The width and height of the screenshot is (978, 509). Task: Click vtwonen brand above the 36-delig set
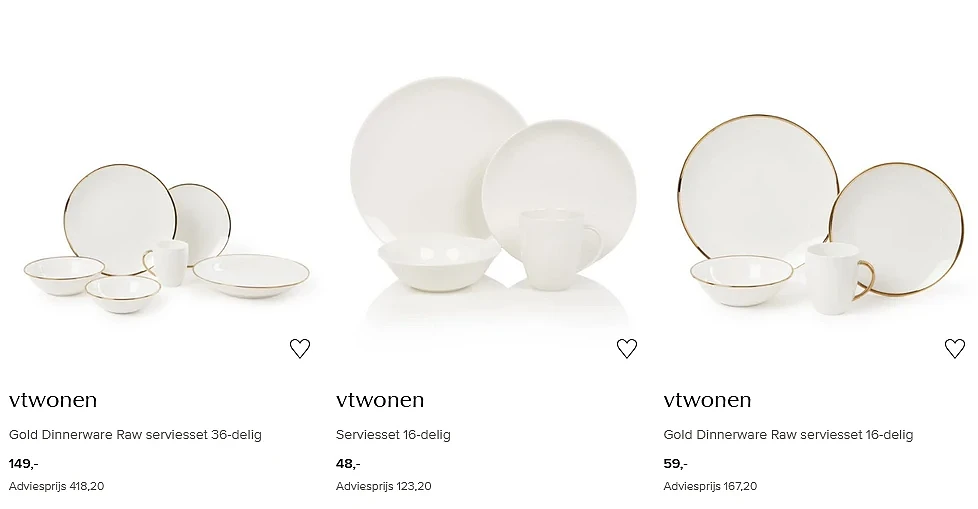pyautogui.click(x=53, y=400)
